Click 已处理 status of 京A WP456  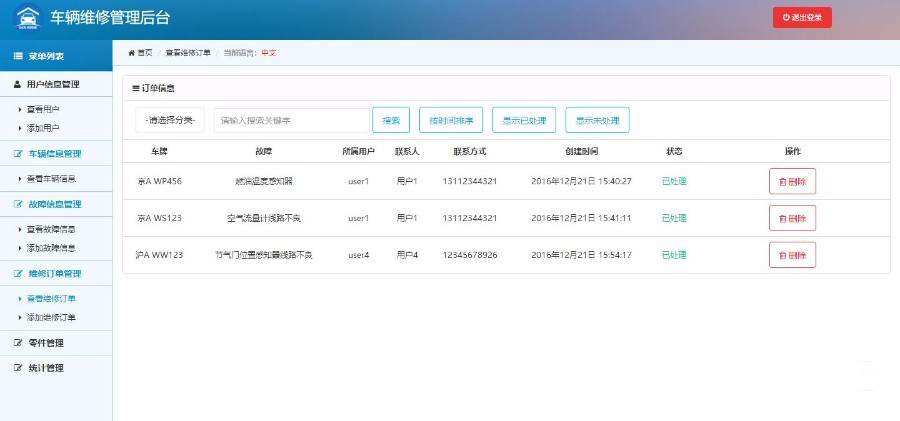pyautogui.click(x=674, y=181)
